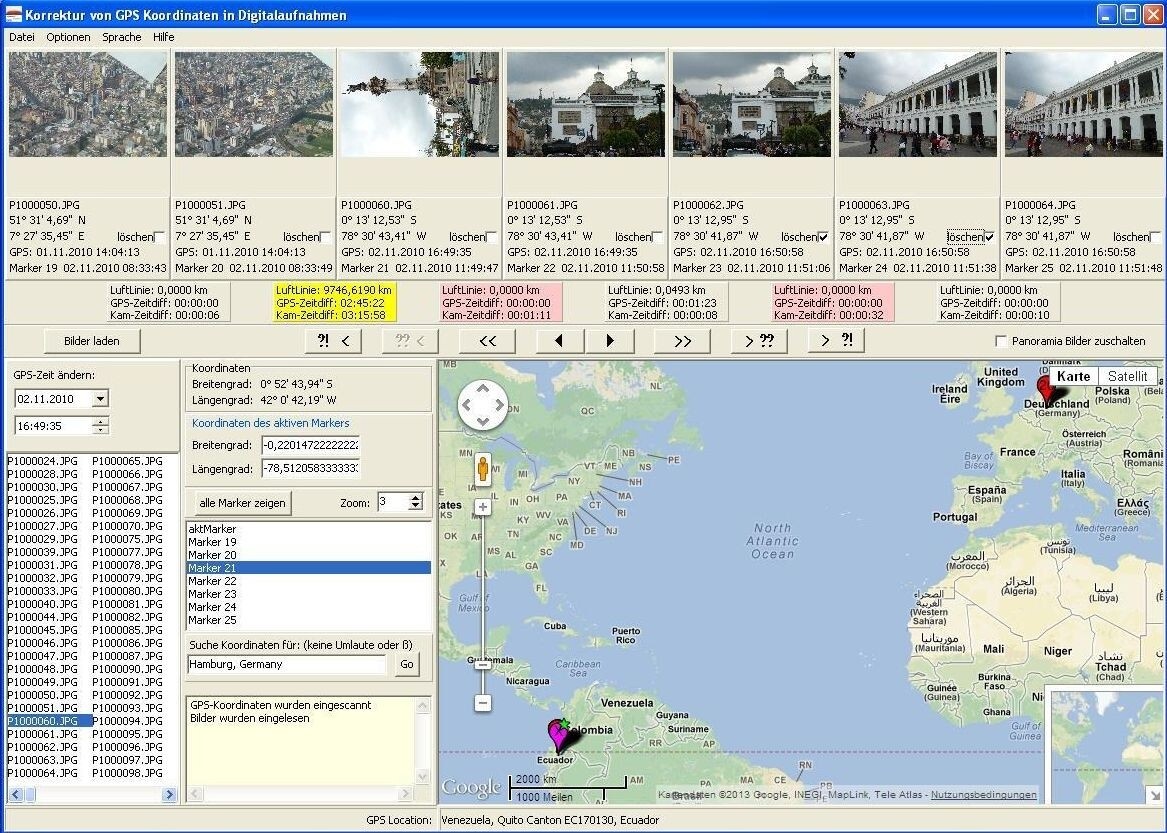Image resolution: width=1167 pixels, height=833 pixels.
Task: Switch map to Satellit view
Action: (1127, 377)
